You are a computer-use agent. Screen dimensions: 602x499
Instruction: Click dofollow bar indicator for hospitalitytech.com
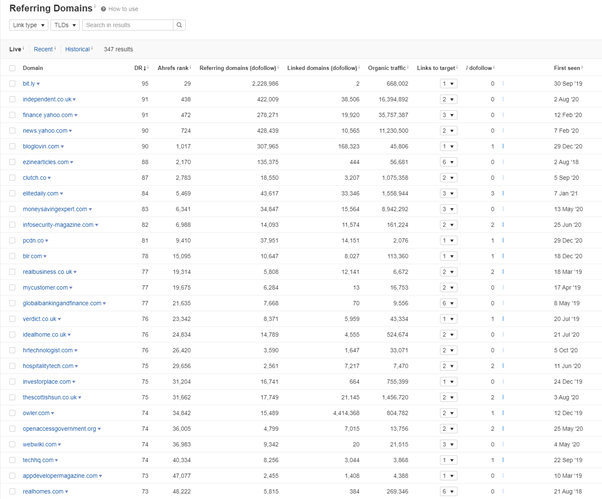[503, 366]
